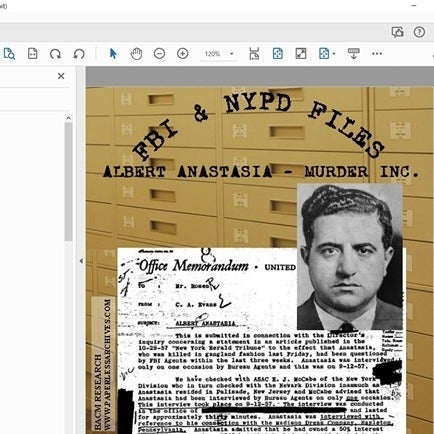
Task: Minimize the Acrobat window
Action: [414, 6]
